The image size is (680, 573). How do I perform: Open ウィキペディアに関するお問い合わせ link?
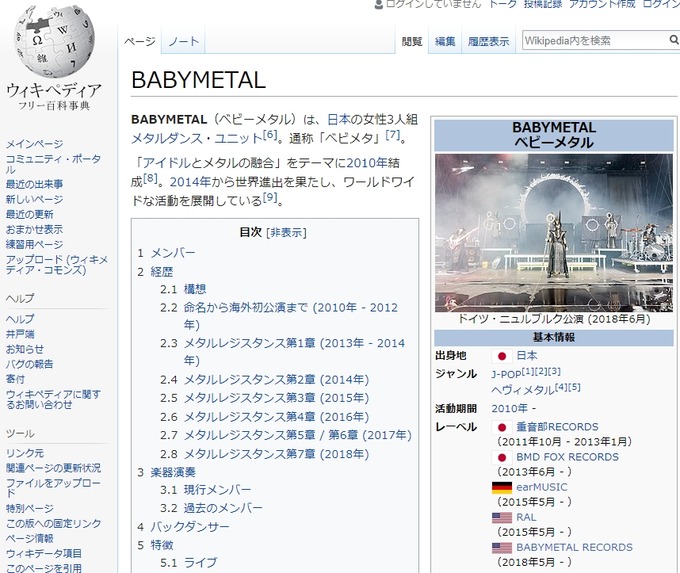53,399
